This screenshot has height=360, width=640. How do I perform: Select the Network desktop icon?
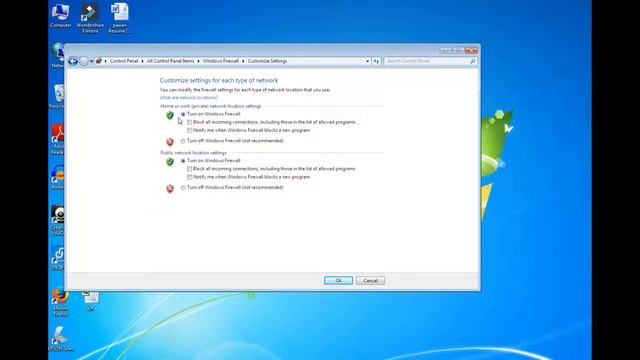(58, 55)
